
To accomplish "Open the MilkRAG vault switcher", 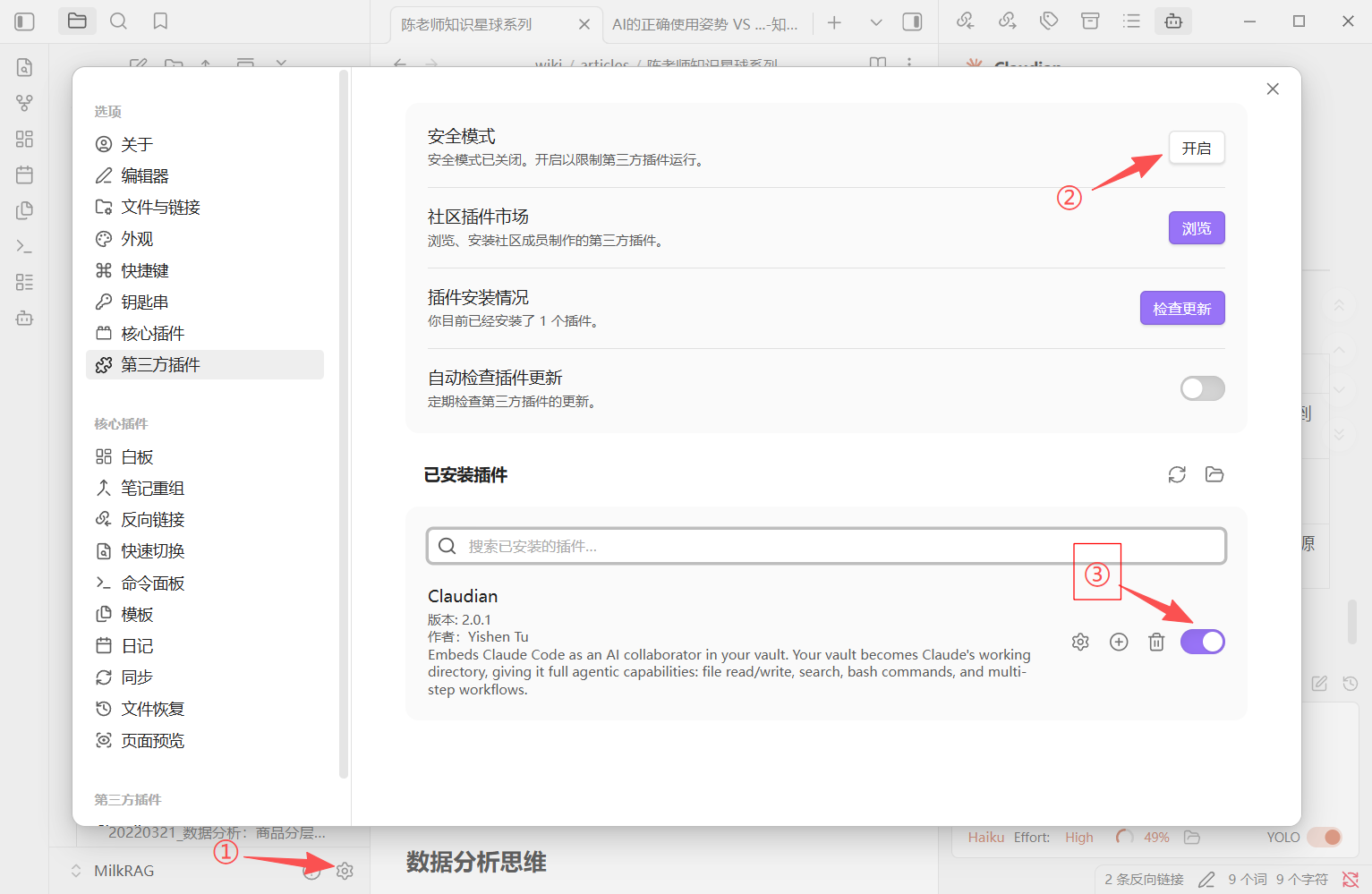I will 114,871.
